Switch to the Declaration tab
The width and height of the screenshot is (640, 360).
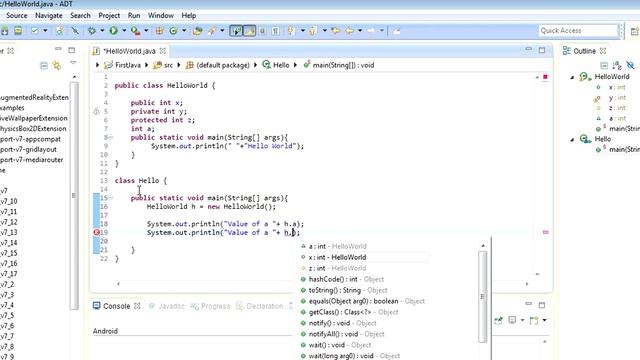click(x=260, y=306)
